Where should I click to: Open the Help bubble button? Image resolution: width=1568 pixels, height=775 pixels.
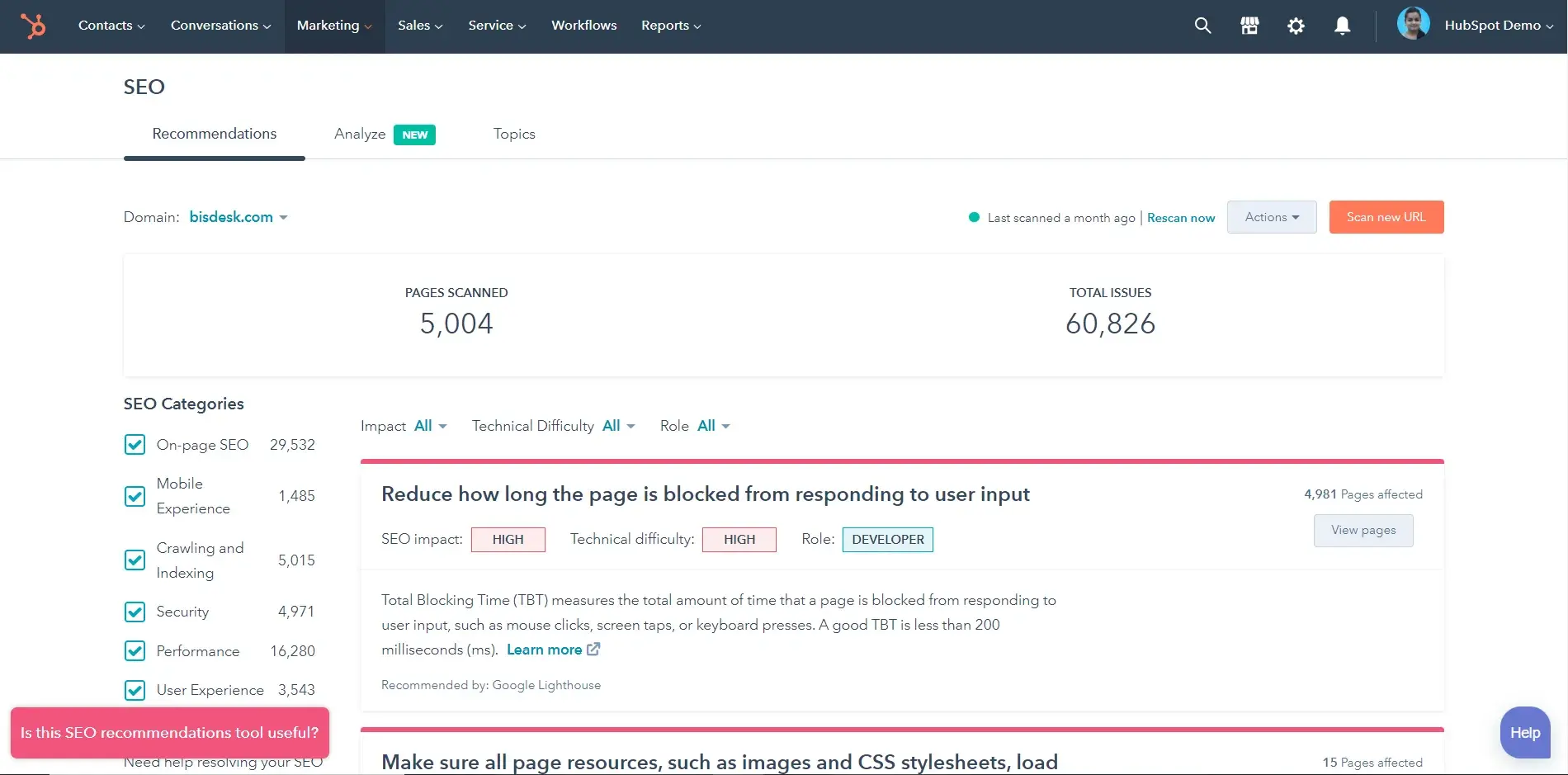1524,732
